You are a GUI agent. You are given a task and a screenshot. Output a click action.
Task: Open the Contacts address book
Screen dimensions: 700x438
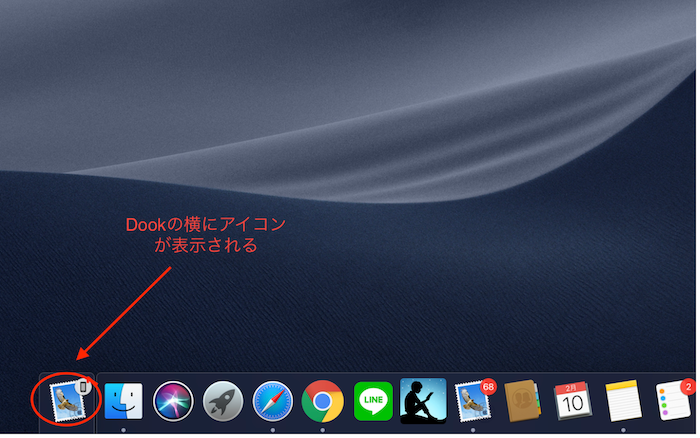click(522, 400)
